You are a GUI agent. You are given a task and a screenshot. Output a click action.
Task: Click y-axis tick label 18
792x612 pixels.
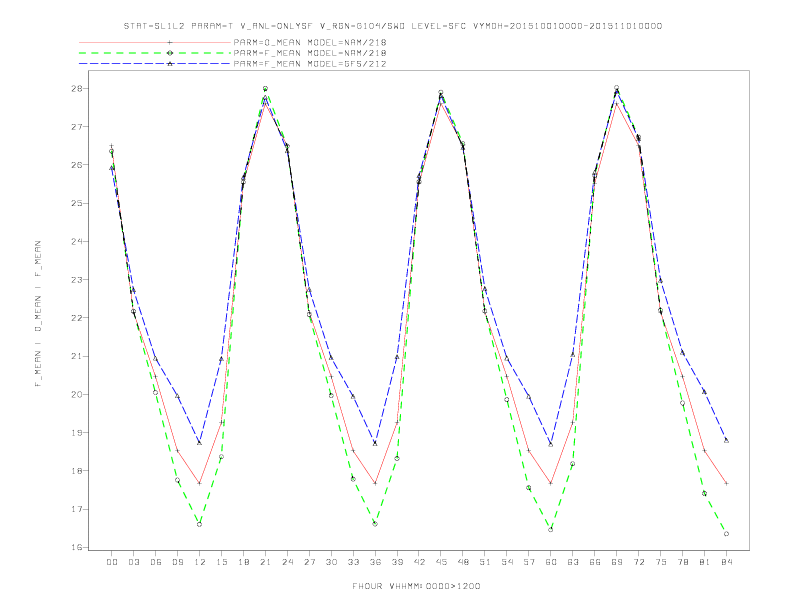point(76,471)
